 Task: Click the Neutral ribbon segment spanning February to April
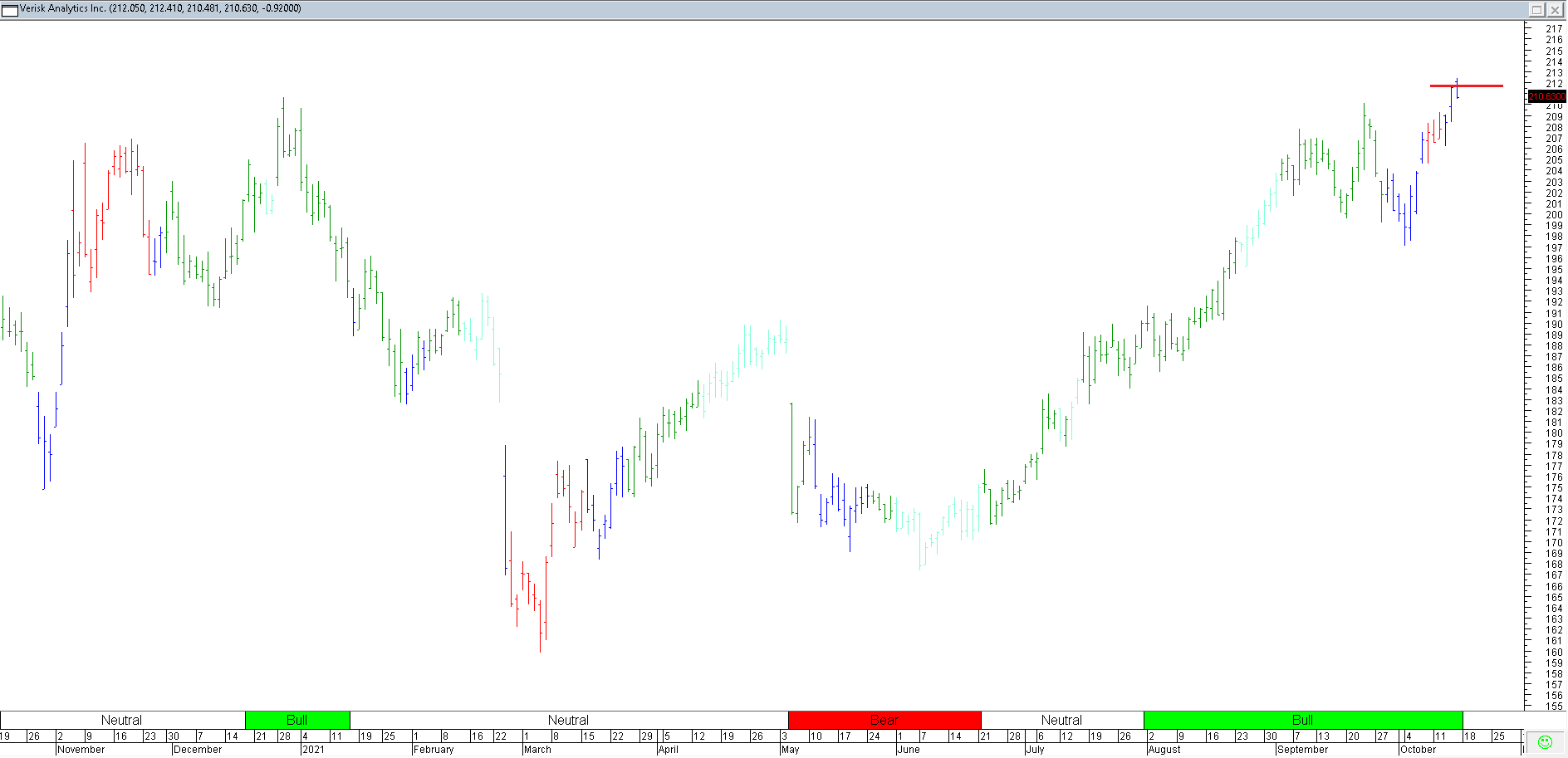point(569,720)
